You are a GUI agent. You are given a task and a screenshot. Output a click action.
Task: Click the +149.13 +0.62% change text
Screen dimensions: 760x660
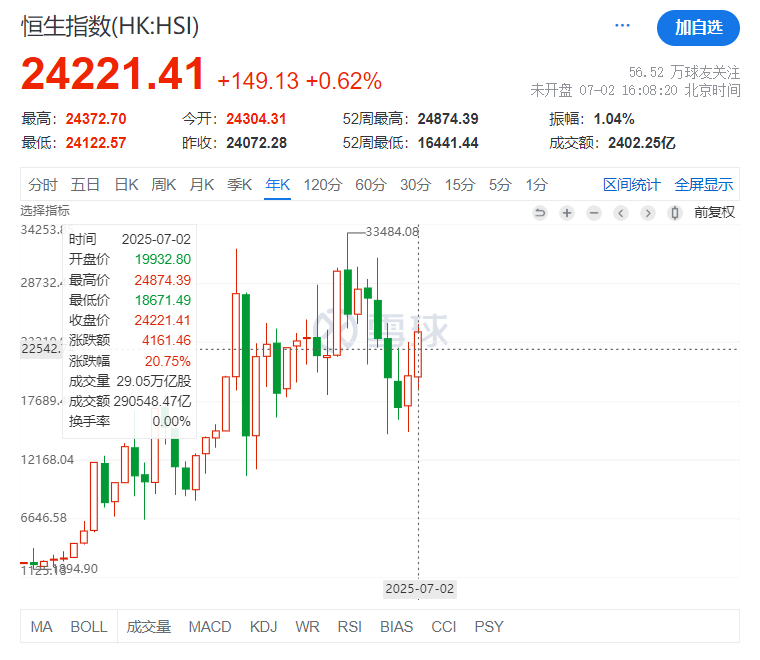(300, 81)
